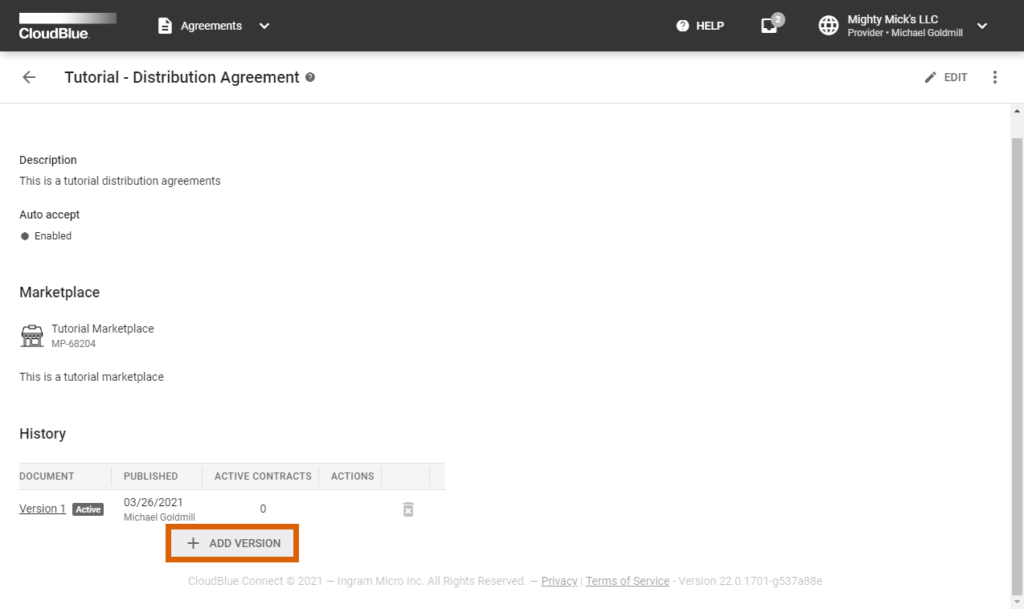Click the ADD VERSION button

[x=232, y=543]
